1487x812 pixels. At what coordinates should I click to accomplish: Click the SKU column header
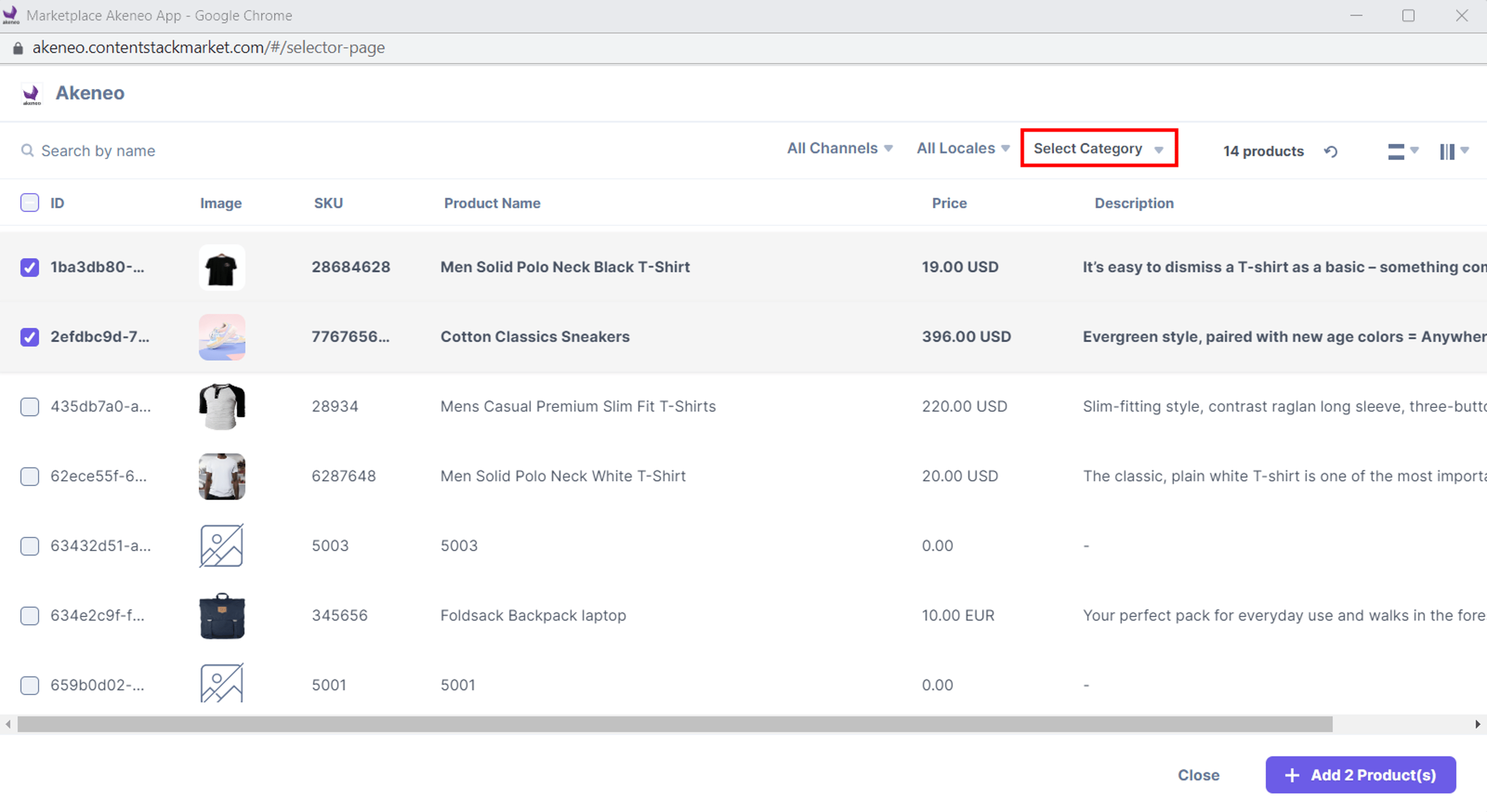[x=328, y=203]
